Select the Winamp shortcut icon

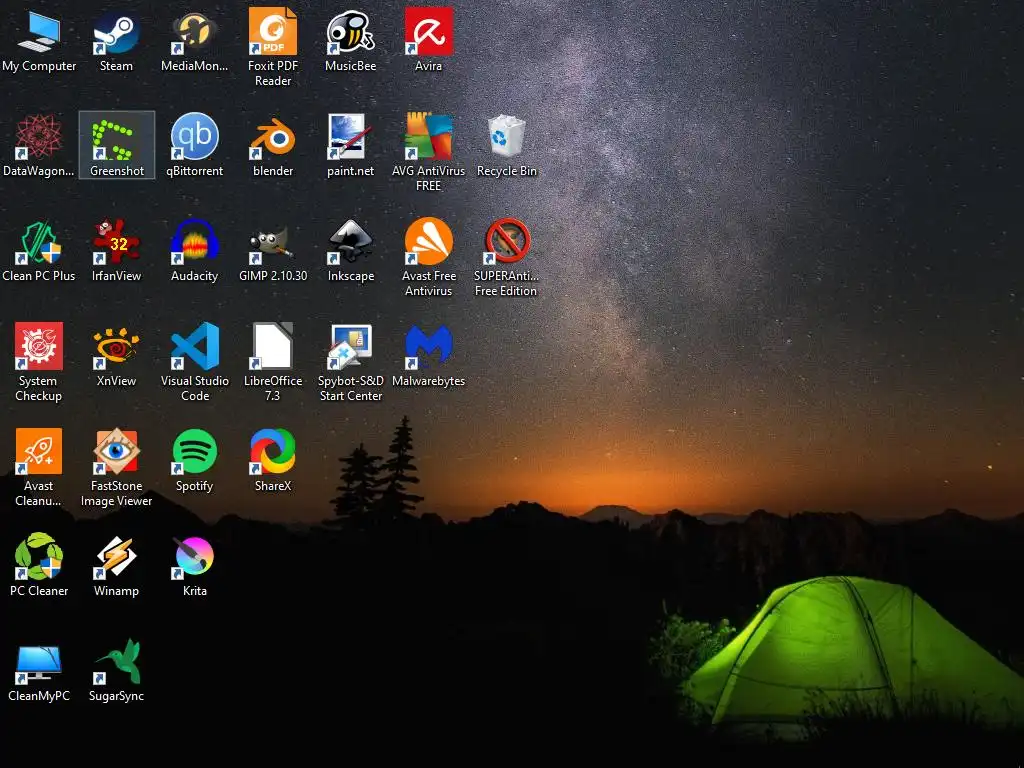coord(116,556)
